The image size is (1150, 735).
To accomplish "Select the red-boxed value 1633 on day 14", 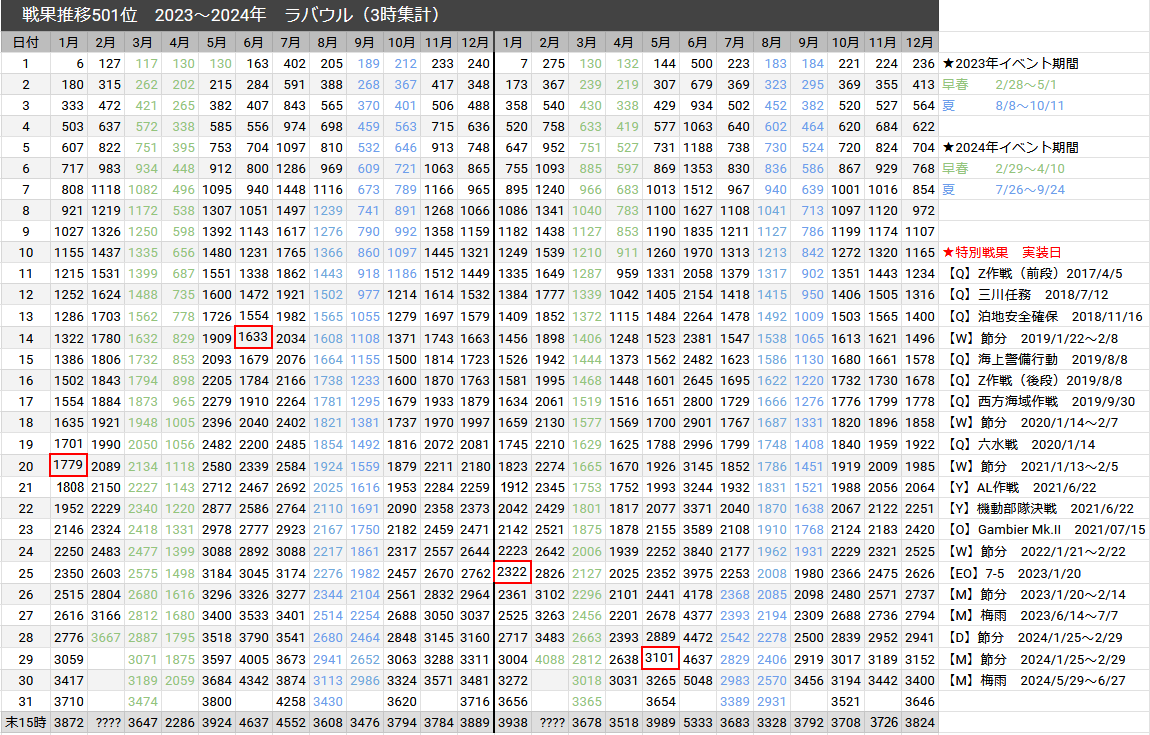I will (253, 338).
